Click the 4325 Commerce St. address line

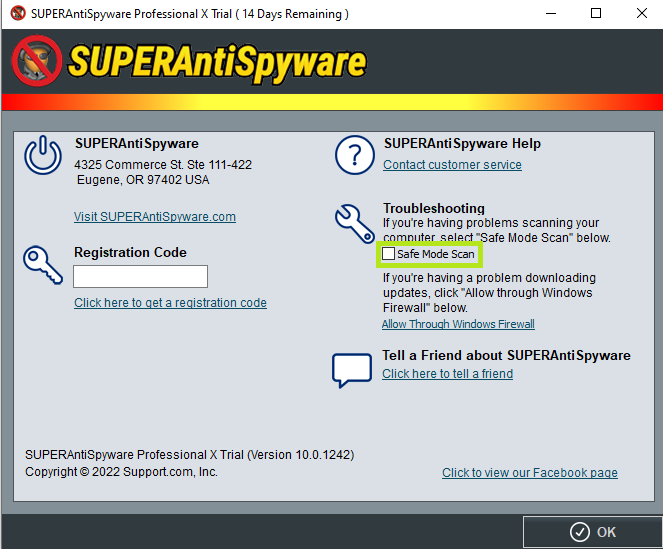[x=163, y=165]
